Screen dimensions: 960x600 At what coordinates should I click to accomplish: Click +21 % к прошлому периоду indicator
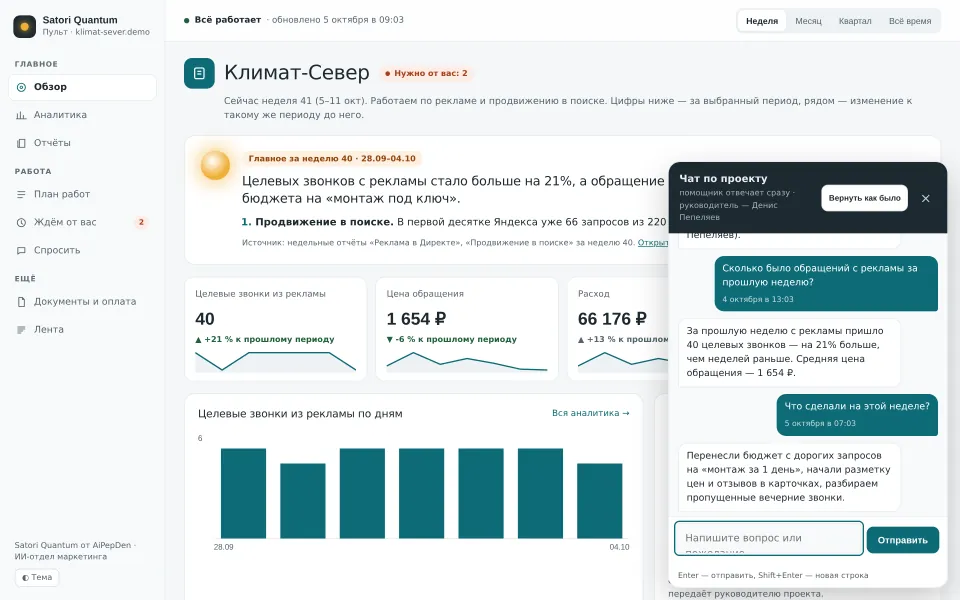tap(264, 339)
